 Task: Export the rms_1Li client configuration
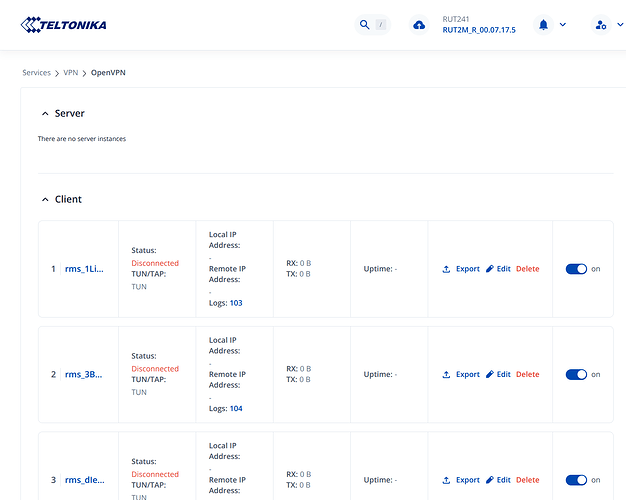tap(461, 269)
